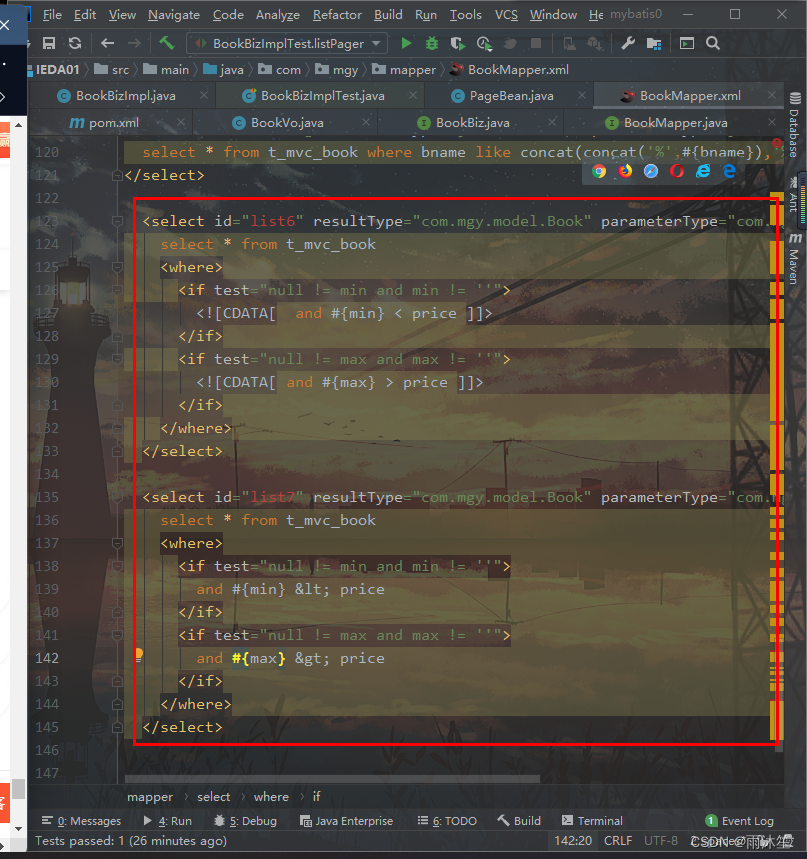
Task: Navigate back with the left arrow
Action: point(107,43)
